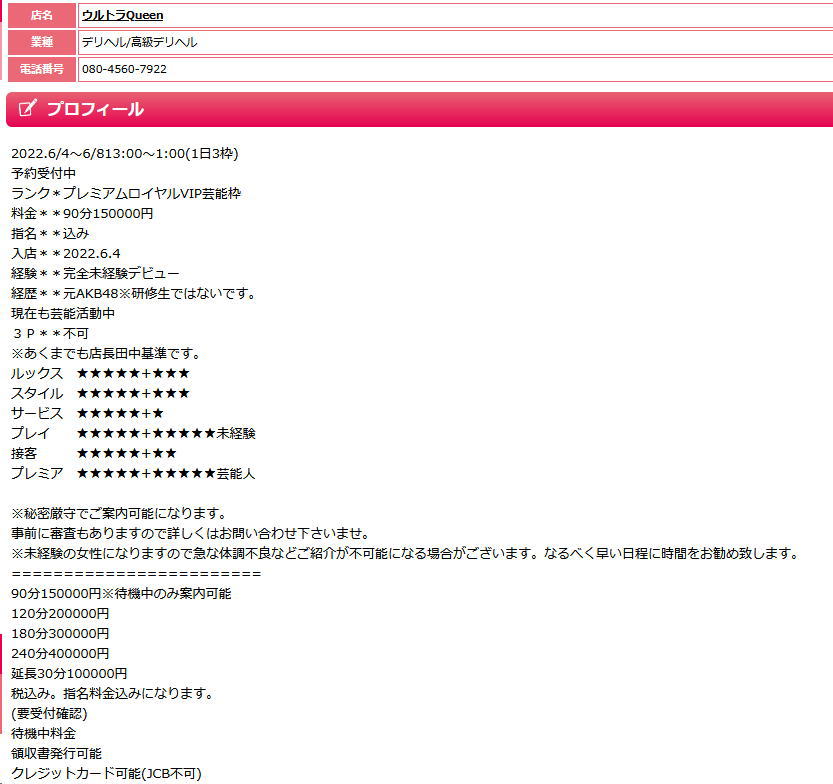Image resolution: width=833 pixels, height=784 pixels.
Task: Click the 領収書発行可能 text line
Action: (56, 753)
